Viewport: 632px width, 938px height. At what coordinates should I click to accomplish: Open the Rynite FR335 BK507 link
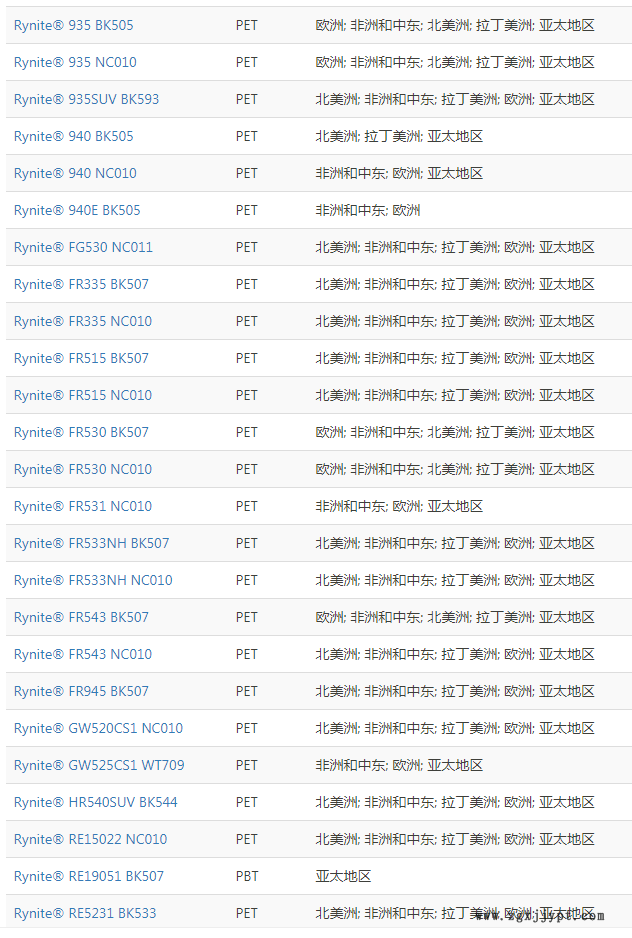(81, 284)
